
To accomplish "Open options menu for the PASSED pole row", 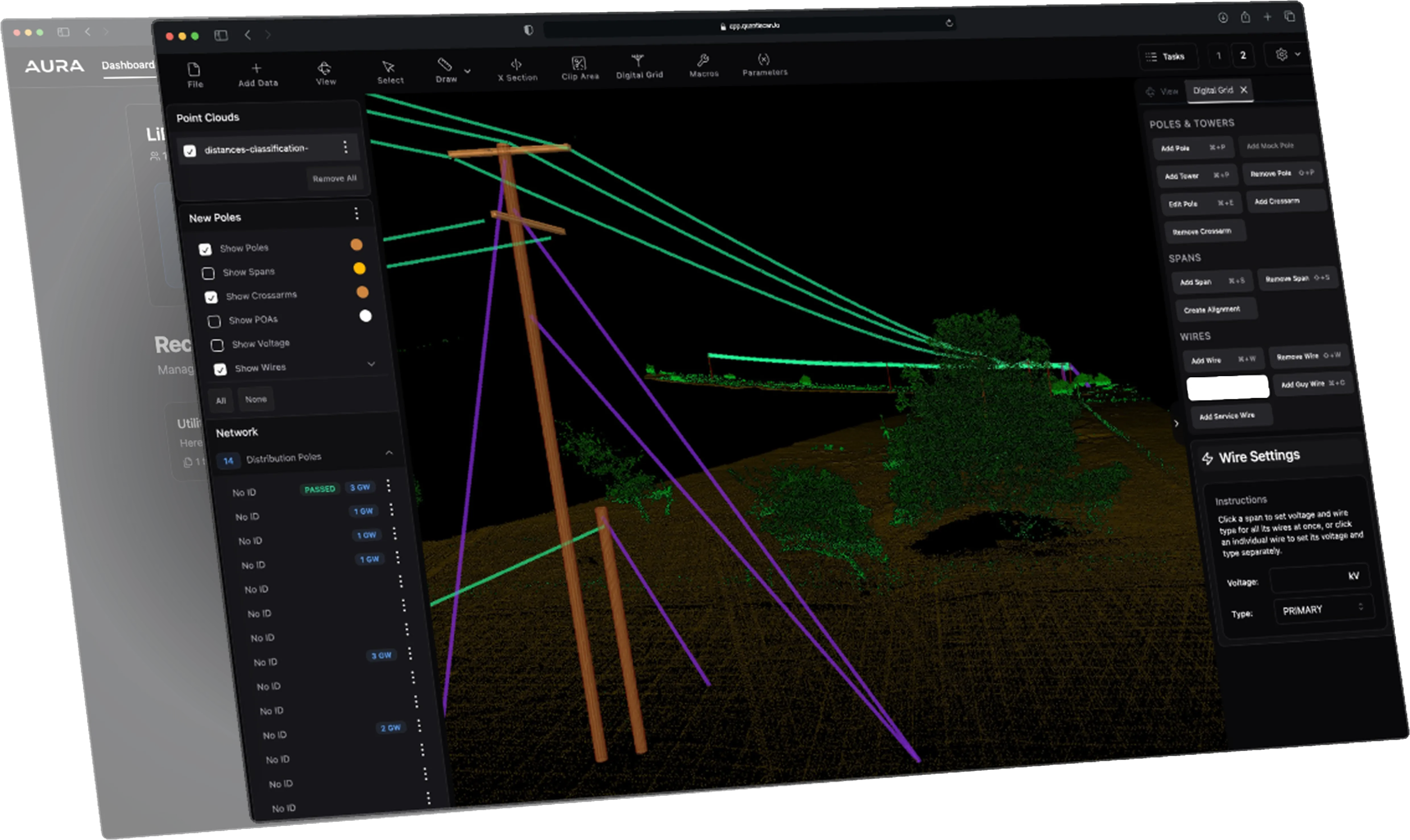I will pos(388,486).
